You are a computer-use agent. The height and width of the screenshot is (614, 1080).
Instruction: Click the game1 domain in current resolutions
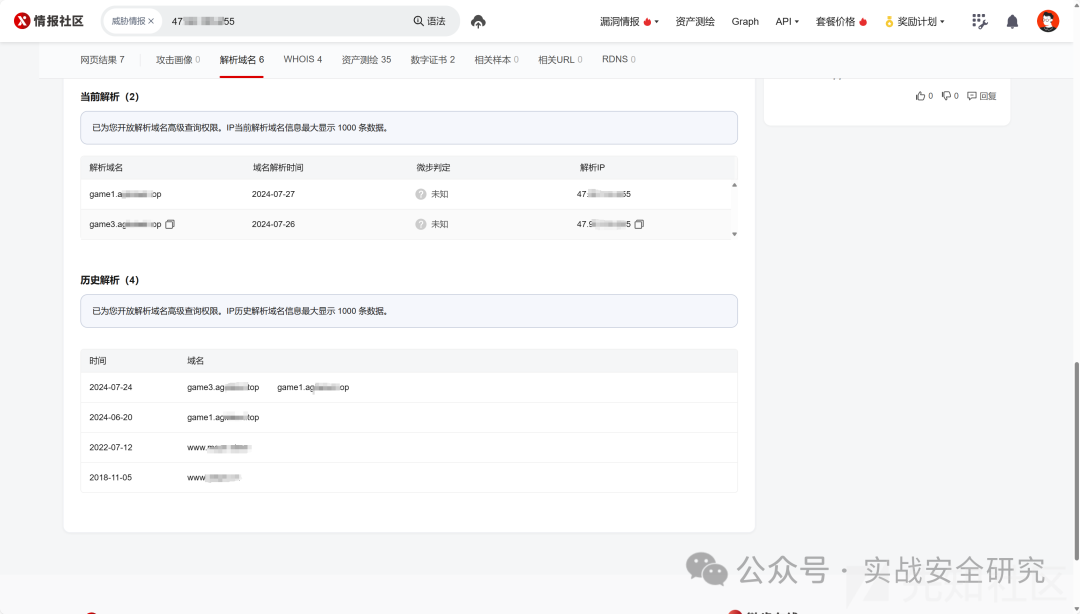point(125,194)
